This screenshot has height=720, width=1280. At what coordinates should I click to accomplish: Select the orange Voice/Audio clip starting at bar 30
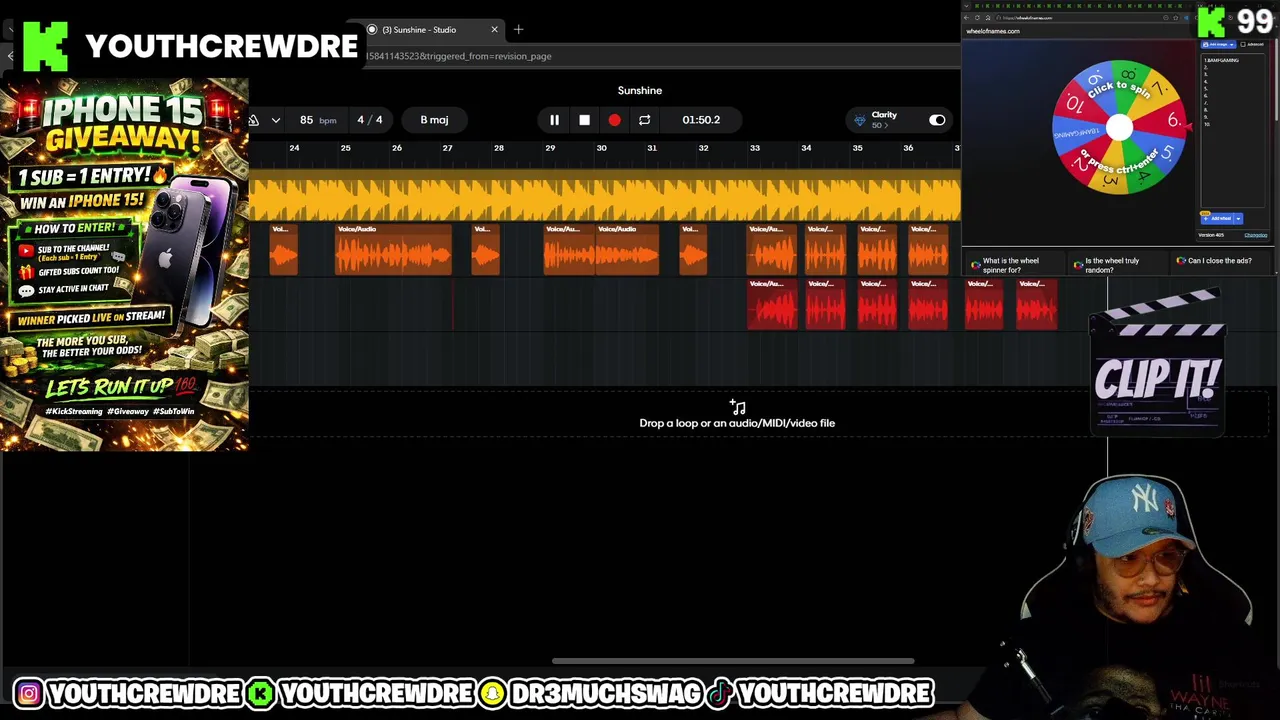pyautogui.click(x=629, y=249)
